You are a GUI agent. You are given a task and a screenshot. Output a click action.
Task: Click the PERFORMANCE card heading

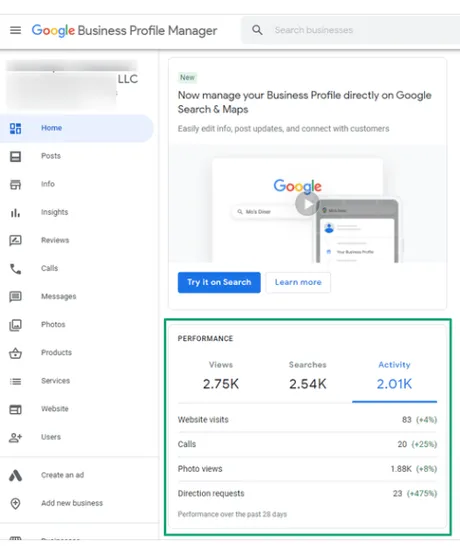(205, 338)
